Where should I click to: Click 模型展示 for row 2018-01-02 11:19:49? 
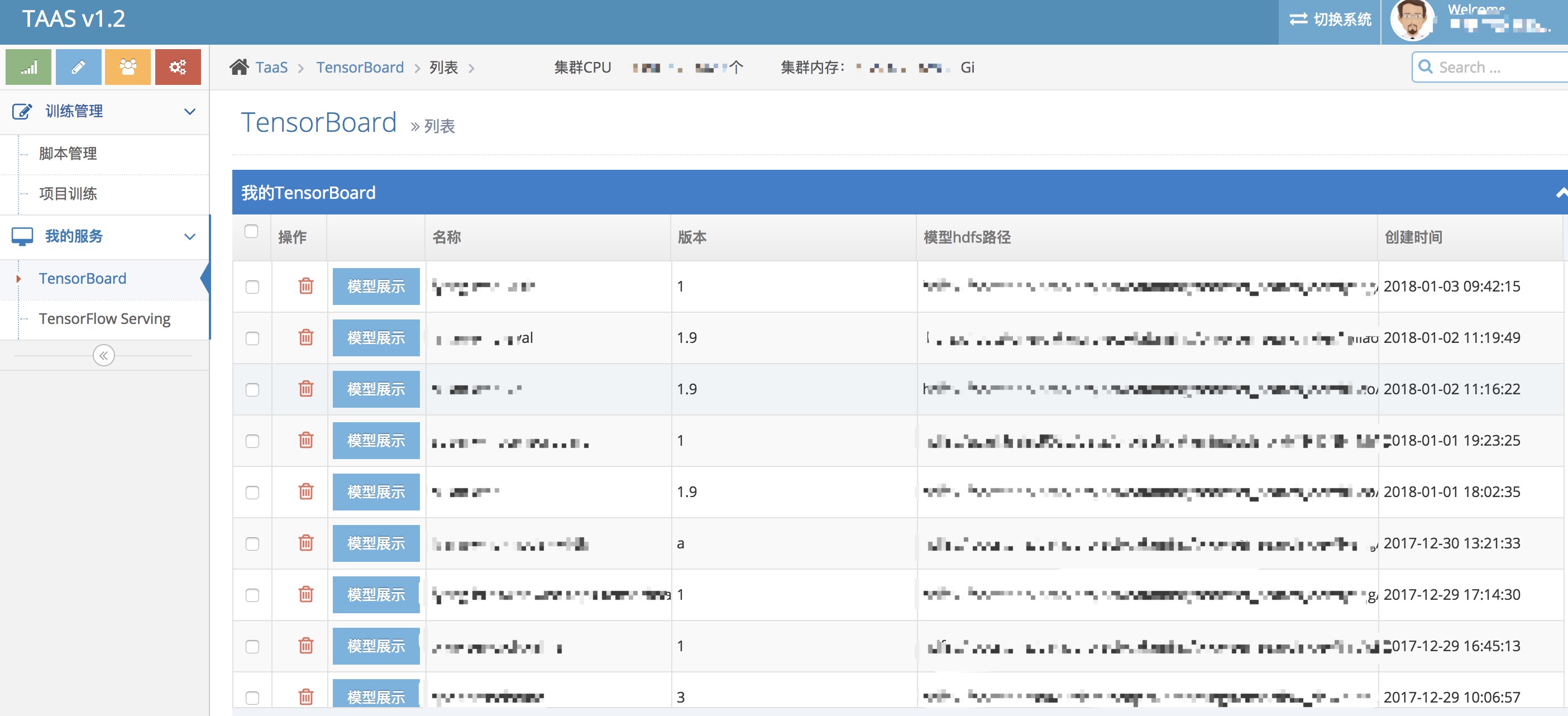(x=376, y=338)
